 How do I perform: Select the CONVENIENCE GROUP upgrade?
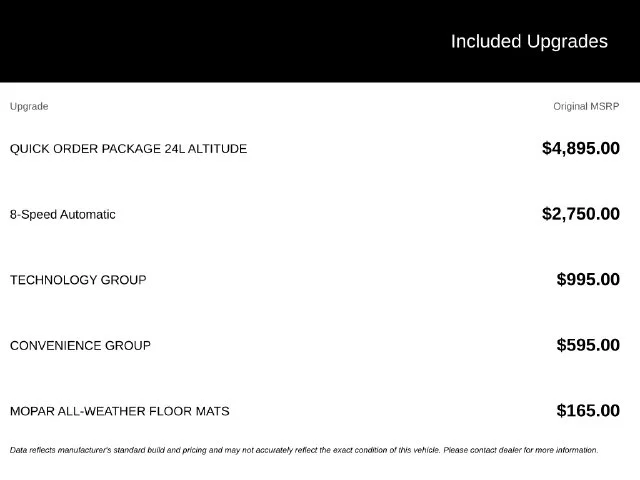coord(80,346)
